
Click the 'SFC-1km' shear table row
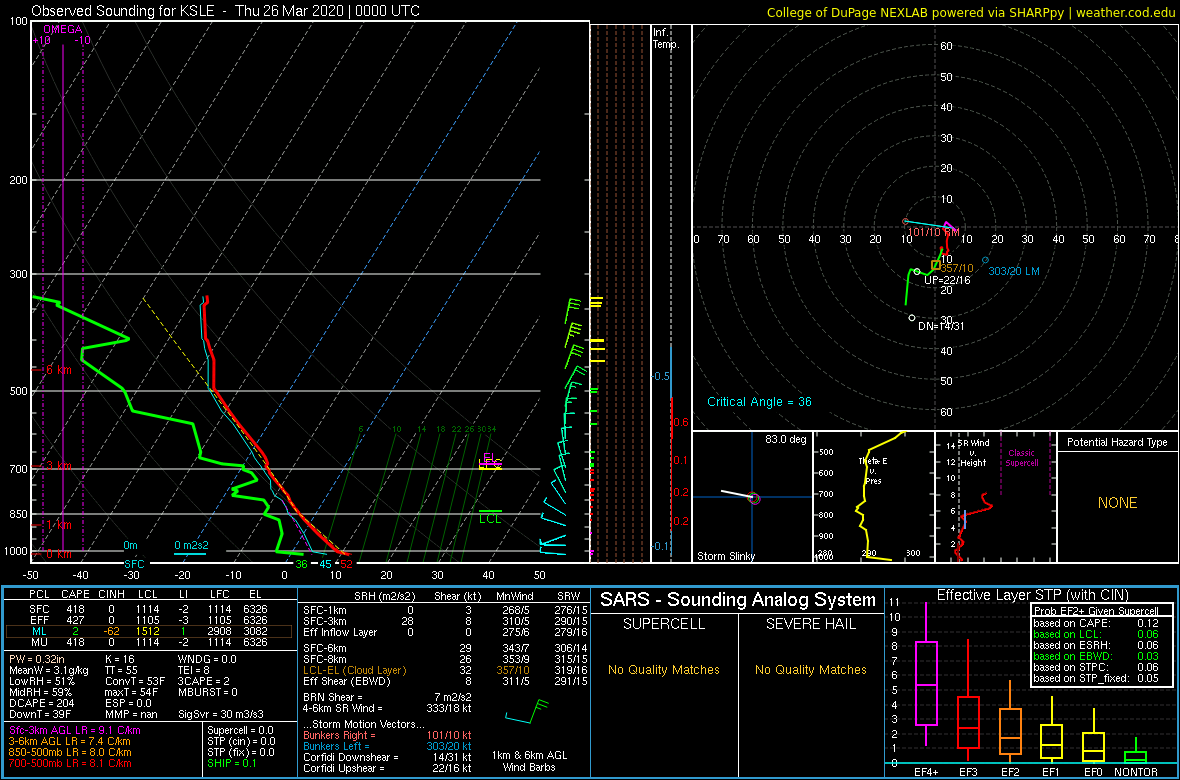(444, 611)
